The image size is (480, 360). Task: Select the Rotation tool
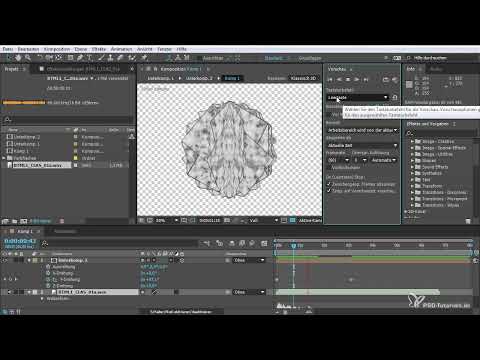point(39,58)
